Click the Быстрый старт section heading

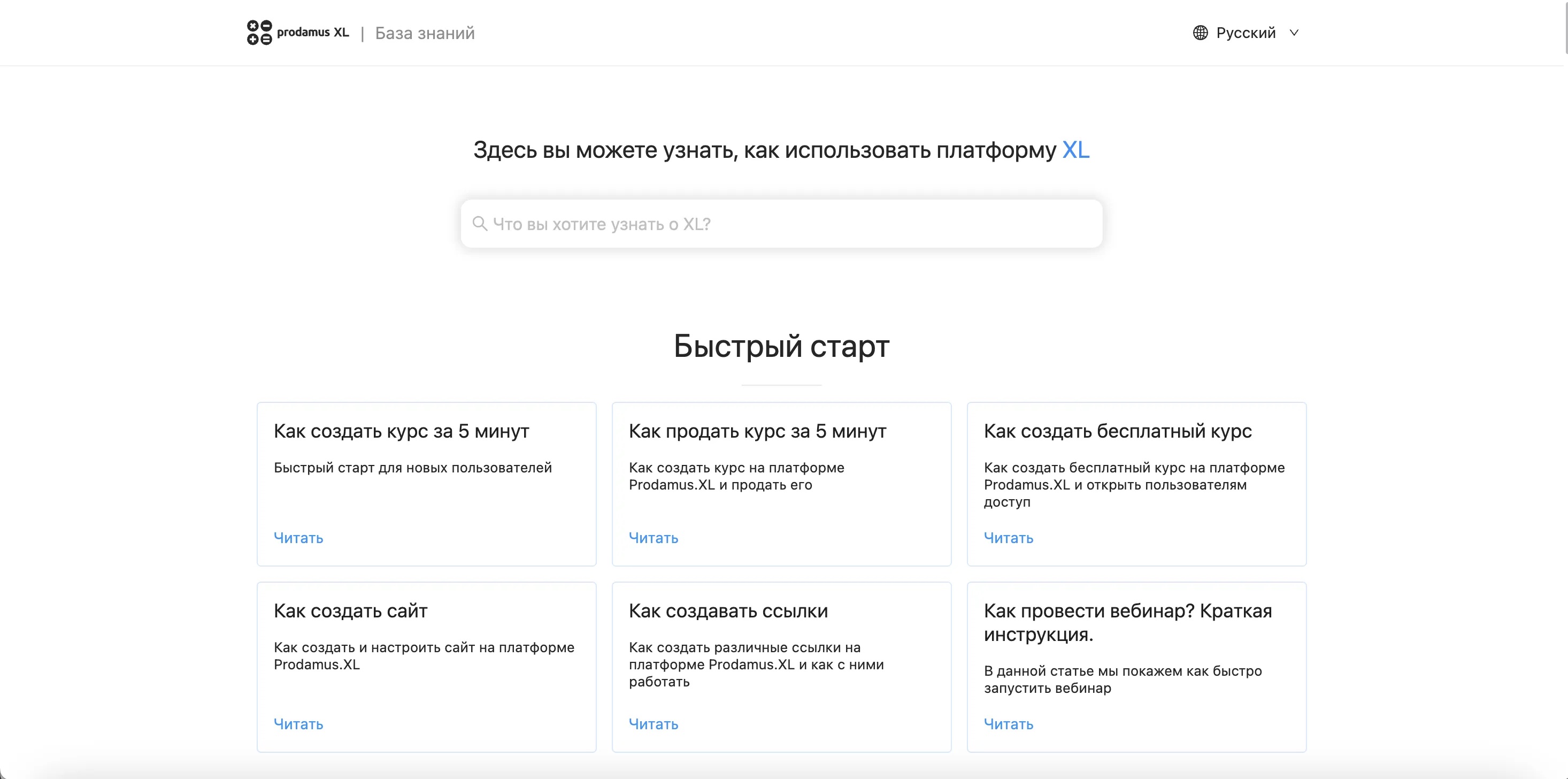[781, 347]
